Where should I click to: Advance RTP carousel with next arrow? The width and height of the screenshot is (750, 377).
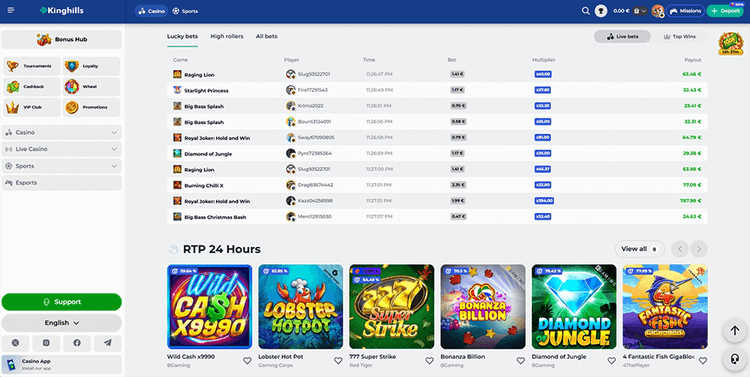(699, 249)
